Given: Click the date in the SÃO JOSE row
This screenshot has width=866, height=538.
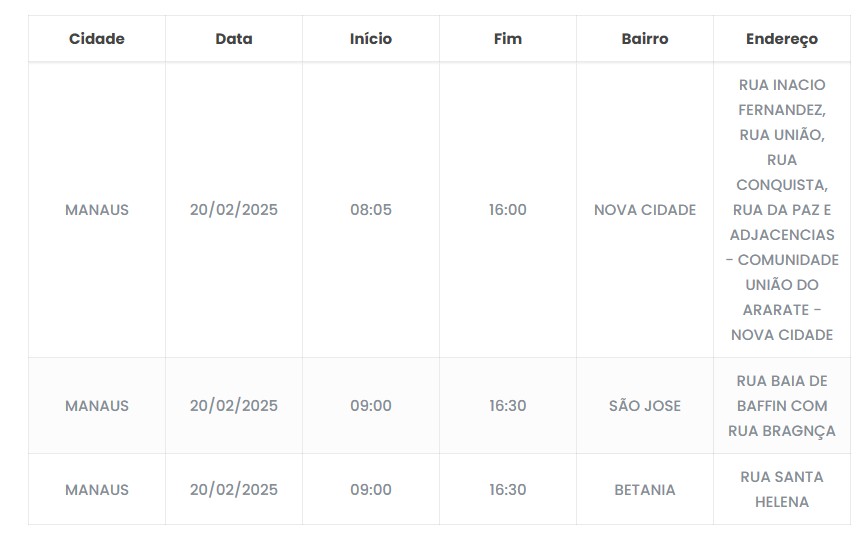Looking at the screenshot, I should 234,406.
